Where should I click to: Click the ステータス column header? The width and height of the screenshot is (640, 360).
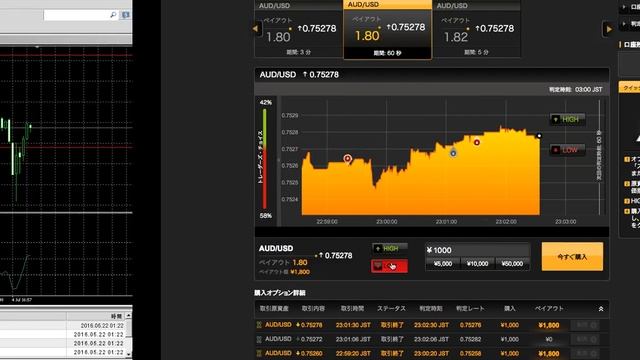click(x=391, y=309)
